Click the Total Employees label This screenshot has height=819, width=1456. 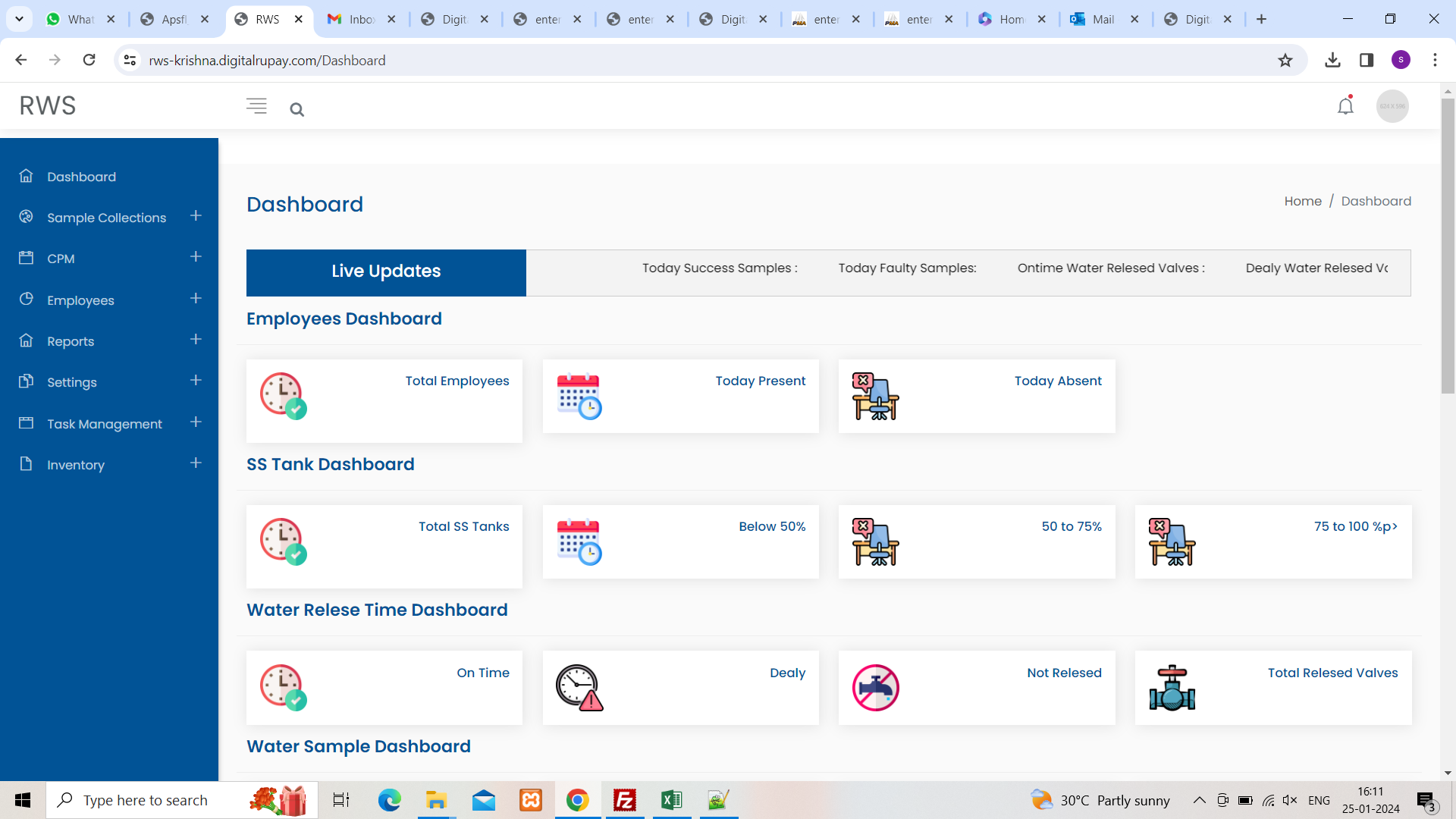click(x=457, y=381)
